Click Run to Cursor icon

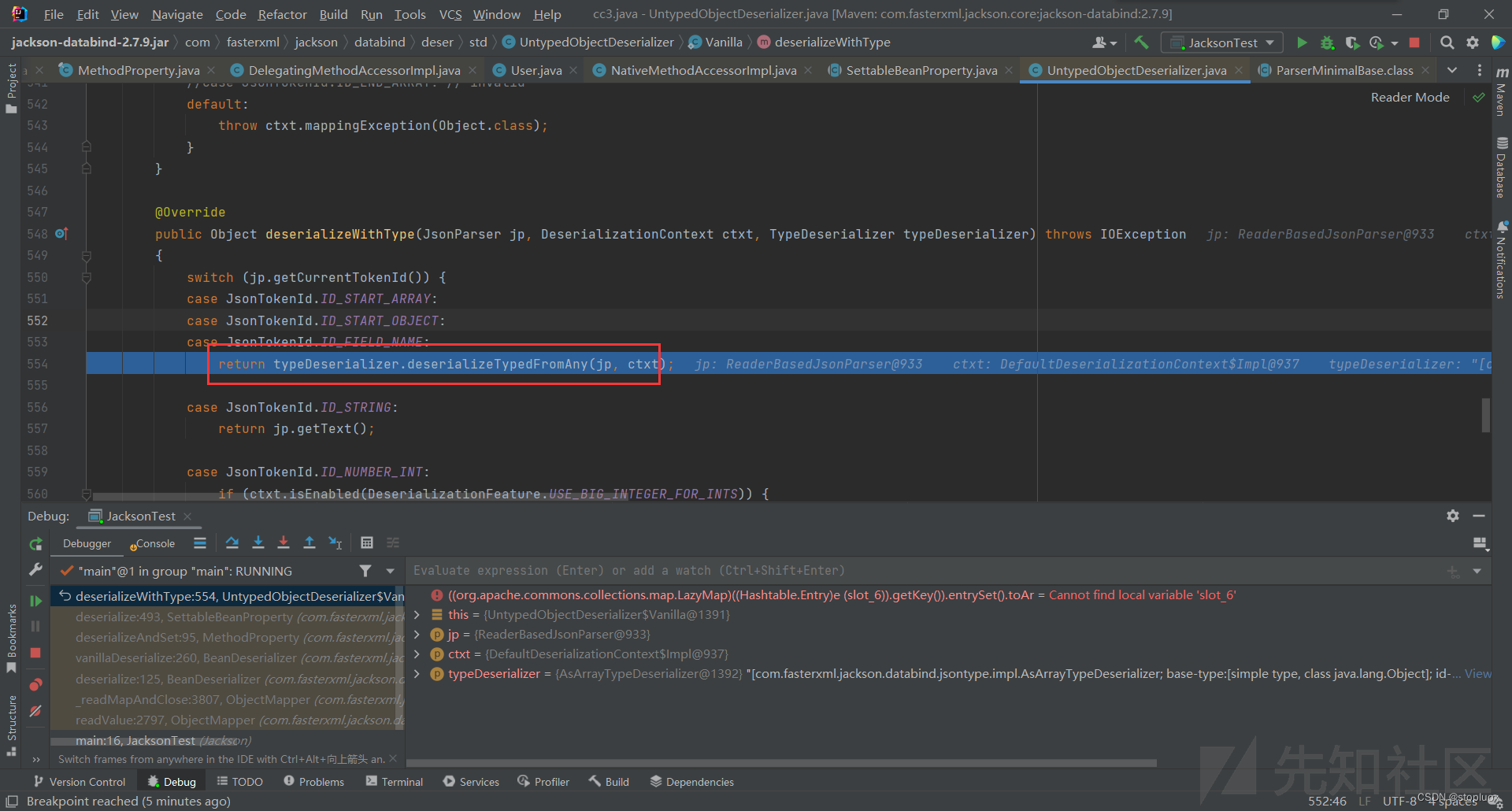335,543
